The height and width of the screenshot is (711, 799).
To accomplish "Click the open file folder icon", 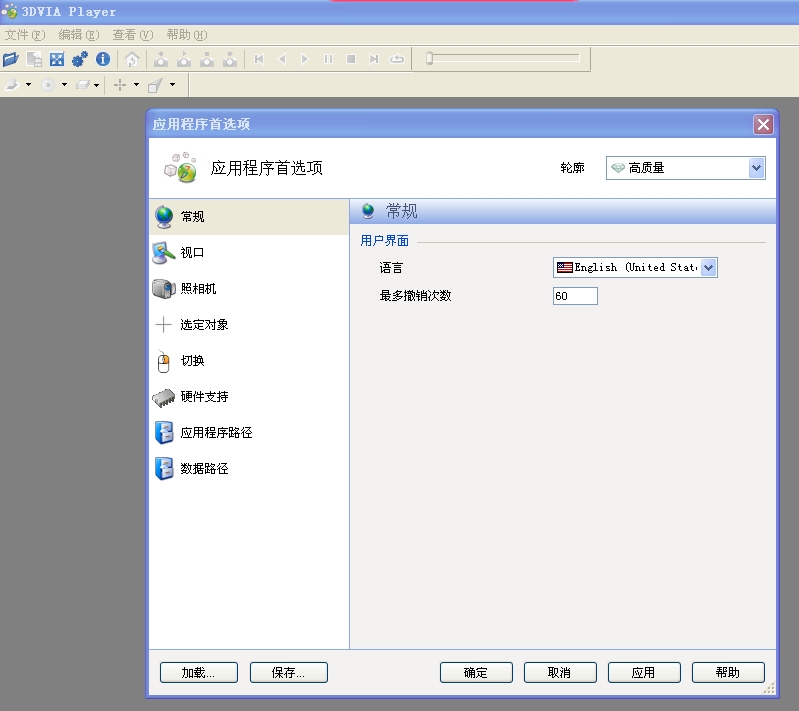I will (x=11, y=59).
